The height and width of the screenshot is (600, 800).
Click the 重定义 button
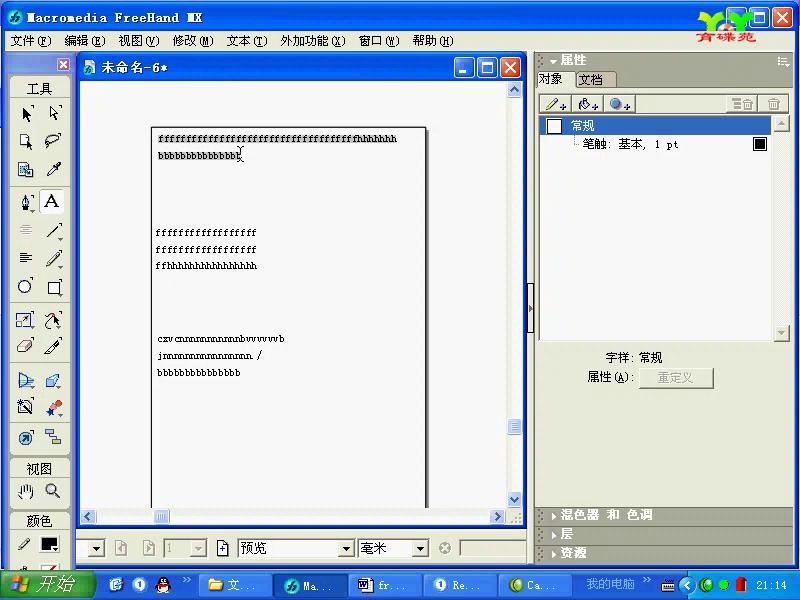coord(676,378)
